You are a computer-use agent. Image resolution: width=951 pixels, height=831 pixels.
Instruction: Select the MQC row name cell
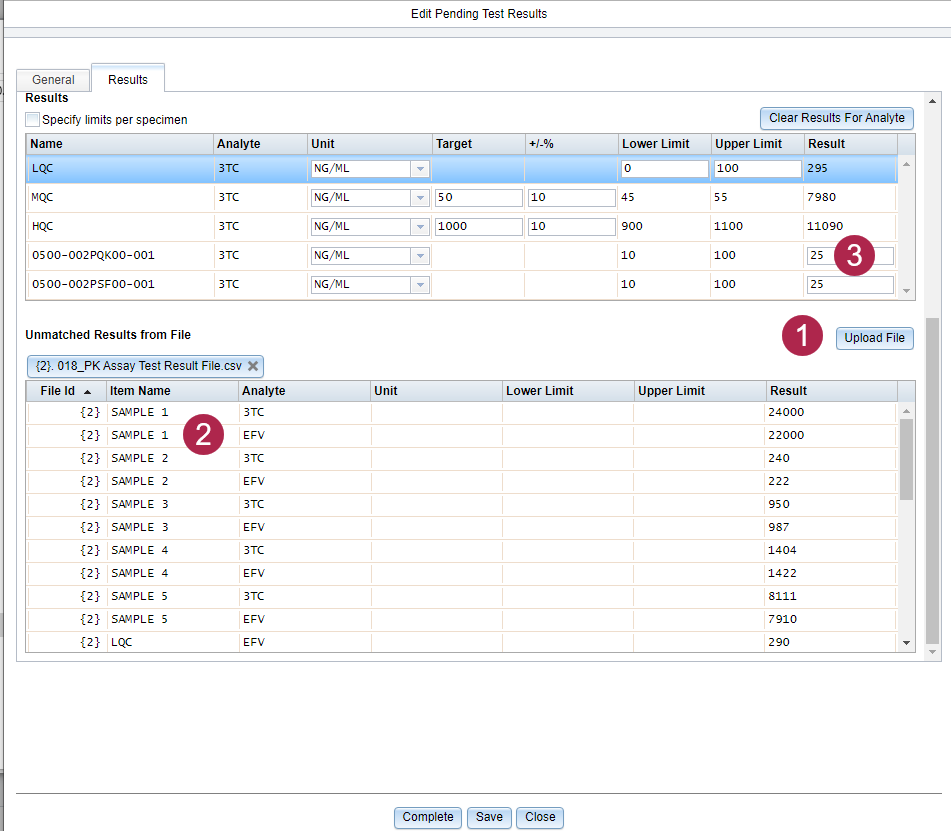(x=42, y=198)
